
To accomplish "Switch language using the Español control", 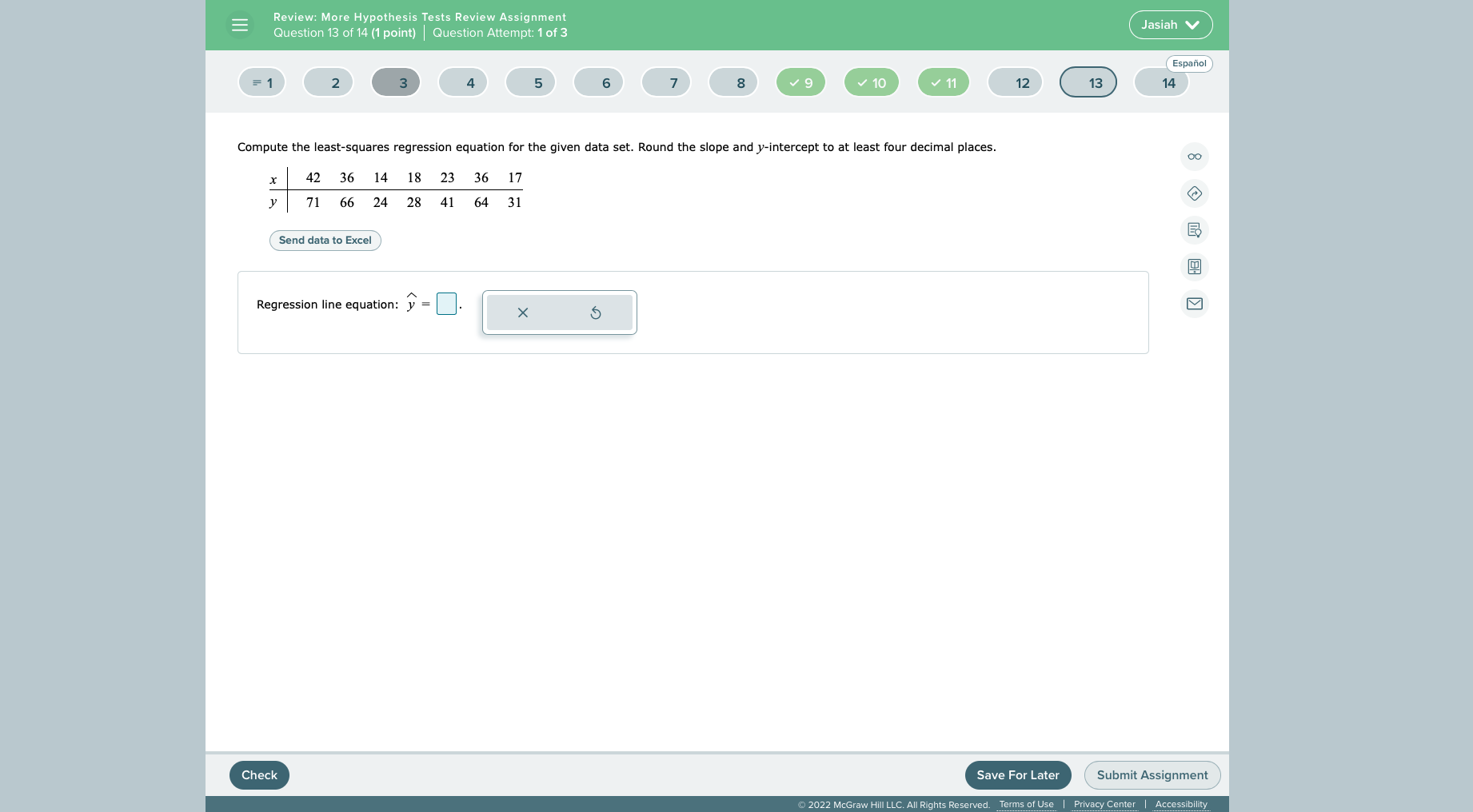I will [x=1189, y=63].
